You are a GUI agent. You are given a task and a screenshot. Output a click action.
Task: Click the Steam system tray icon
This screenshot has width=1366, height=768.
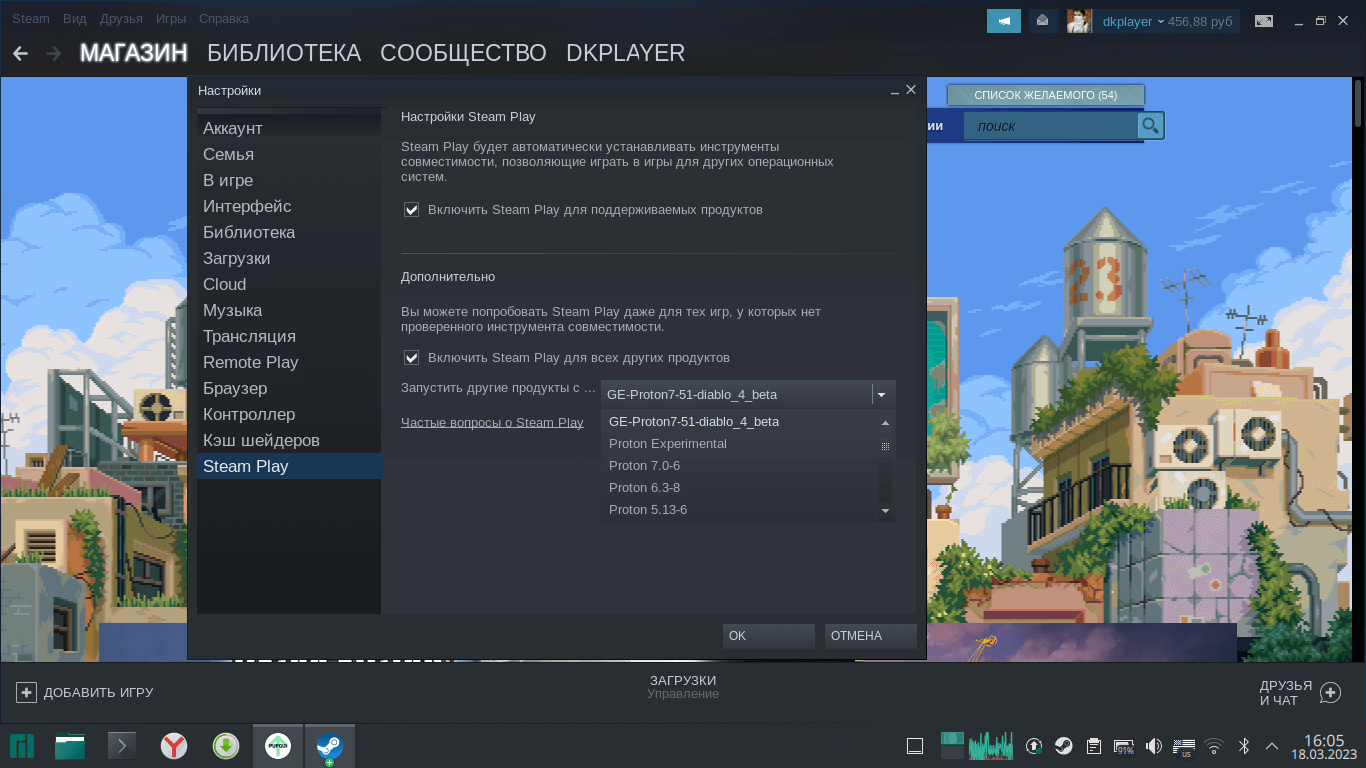[x=1064, y=746]
